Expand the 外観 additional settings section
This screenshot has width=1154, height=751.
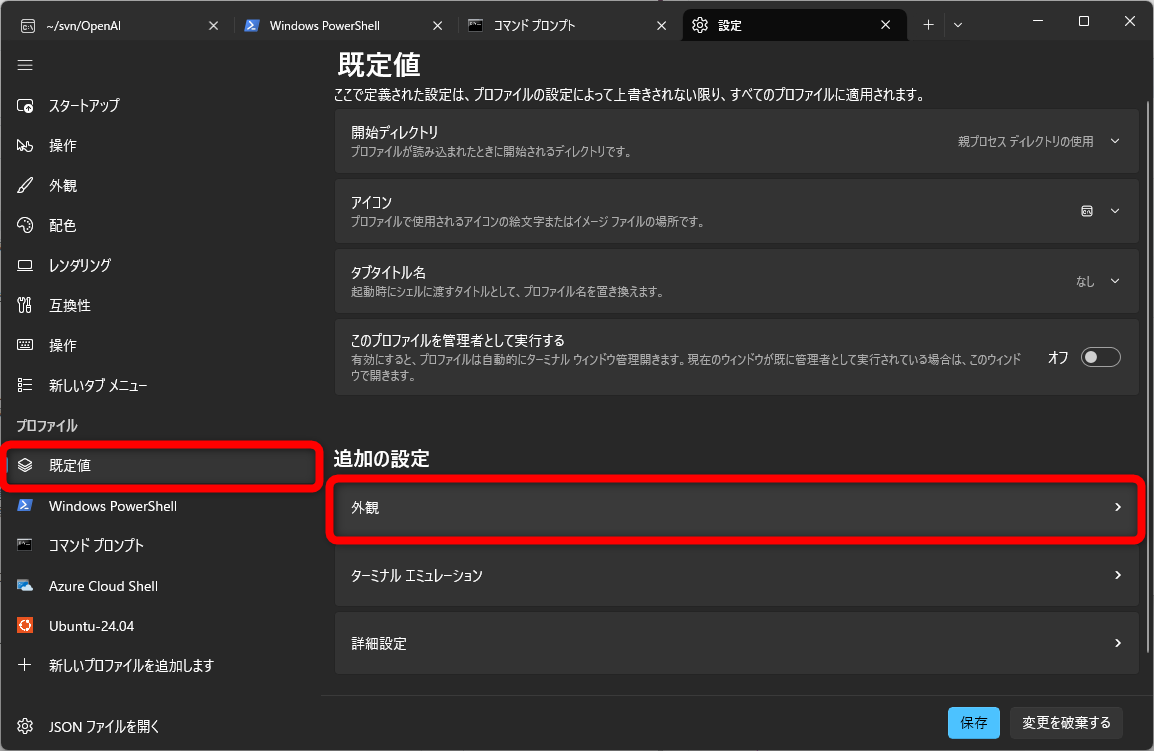tap(736, 508)
